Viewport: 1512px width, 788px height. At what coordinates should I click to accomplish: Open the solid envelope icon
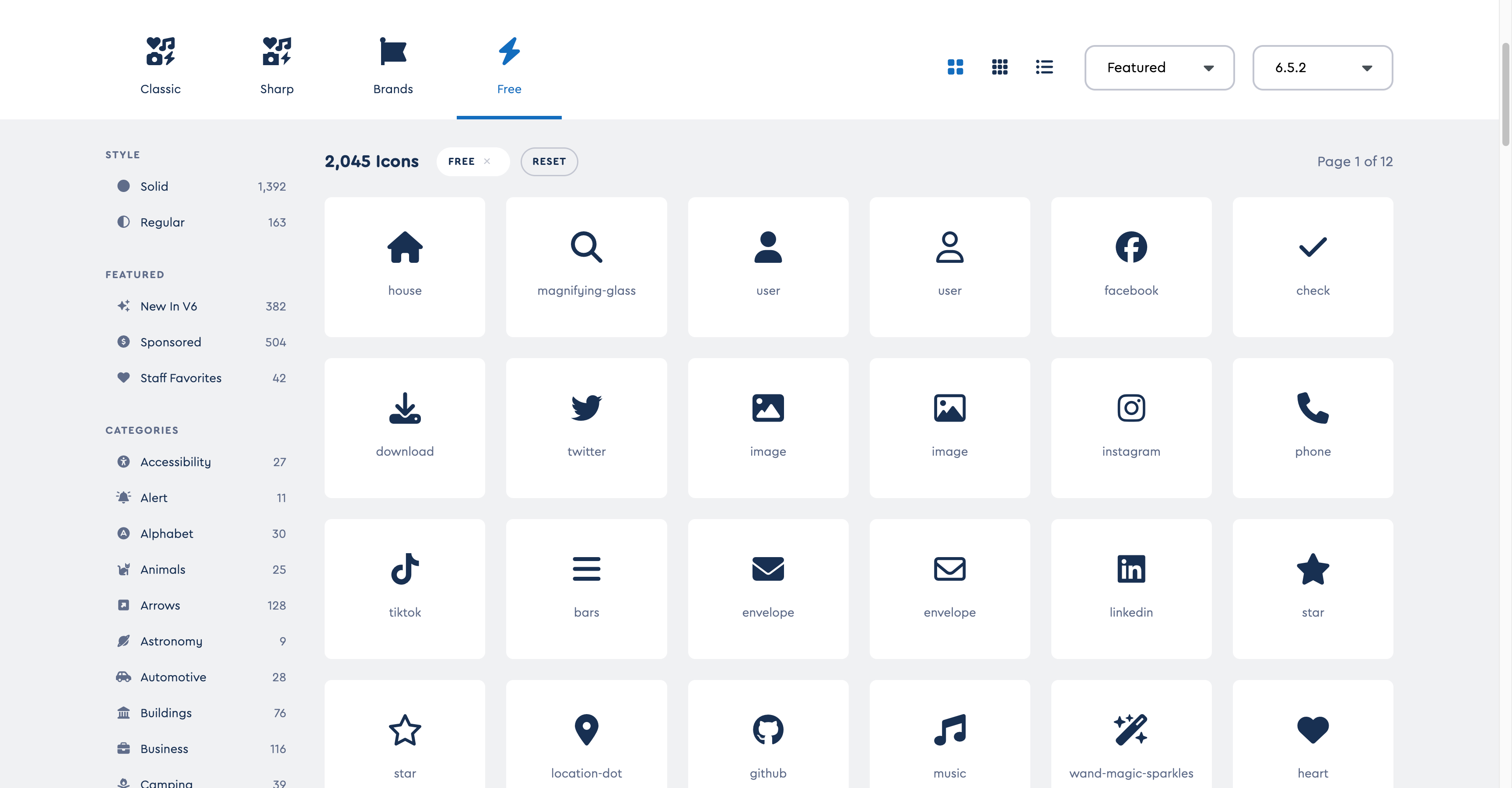[x=768, y=589]
